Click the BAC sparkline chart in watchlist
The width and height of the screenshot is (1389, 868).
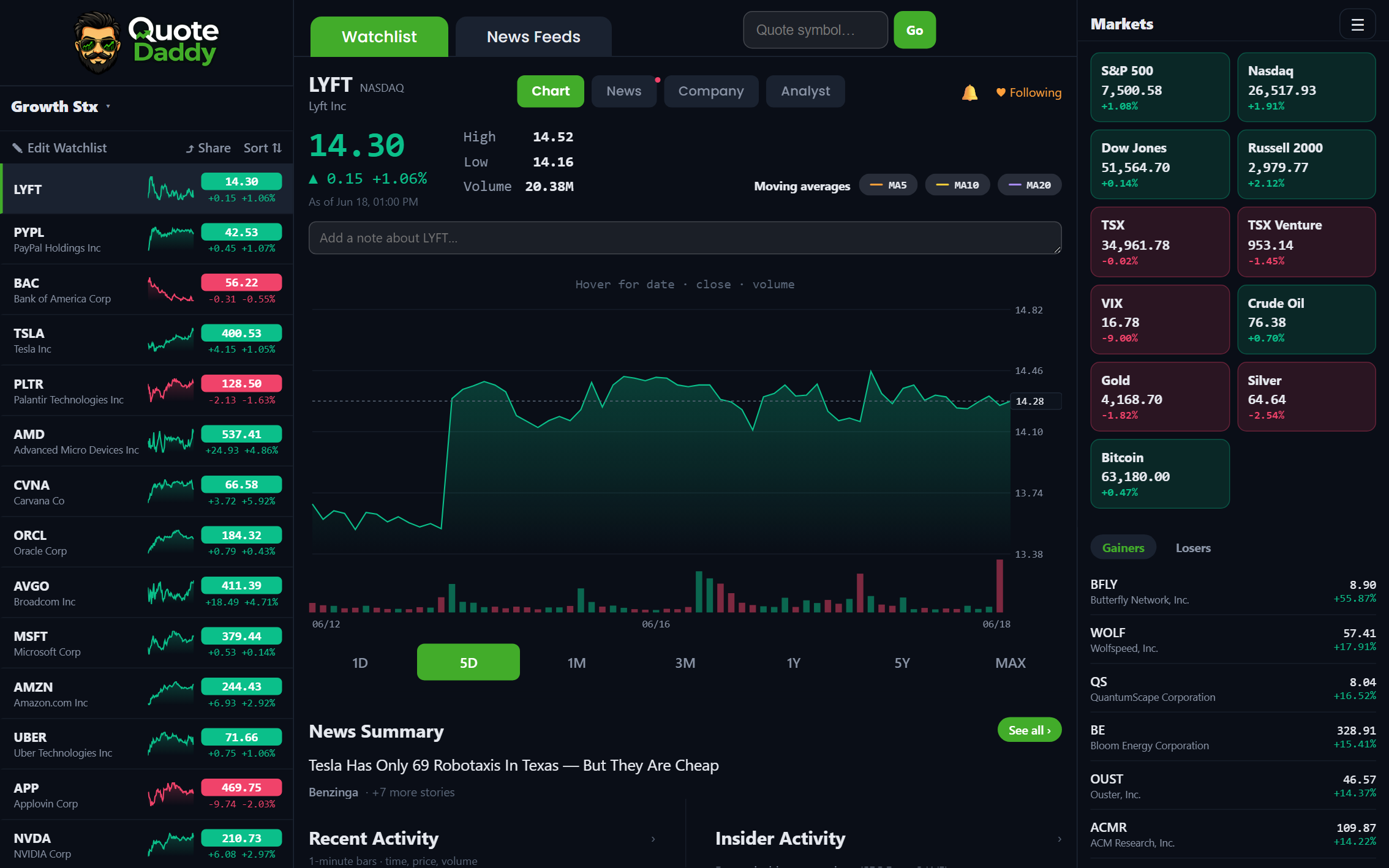coord(171,290)
